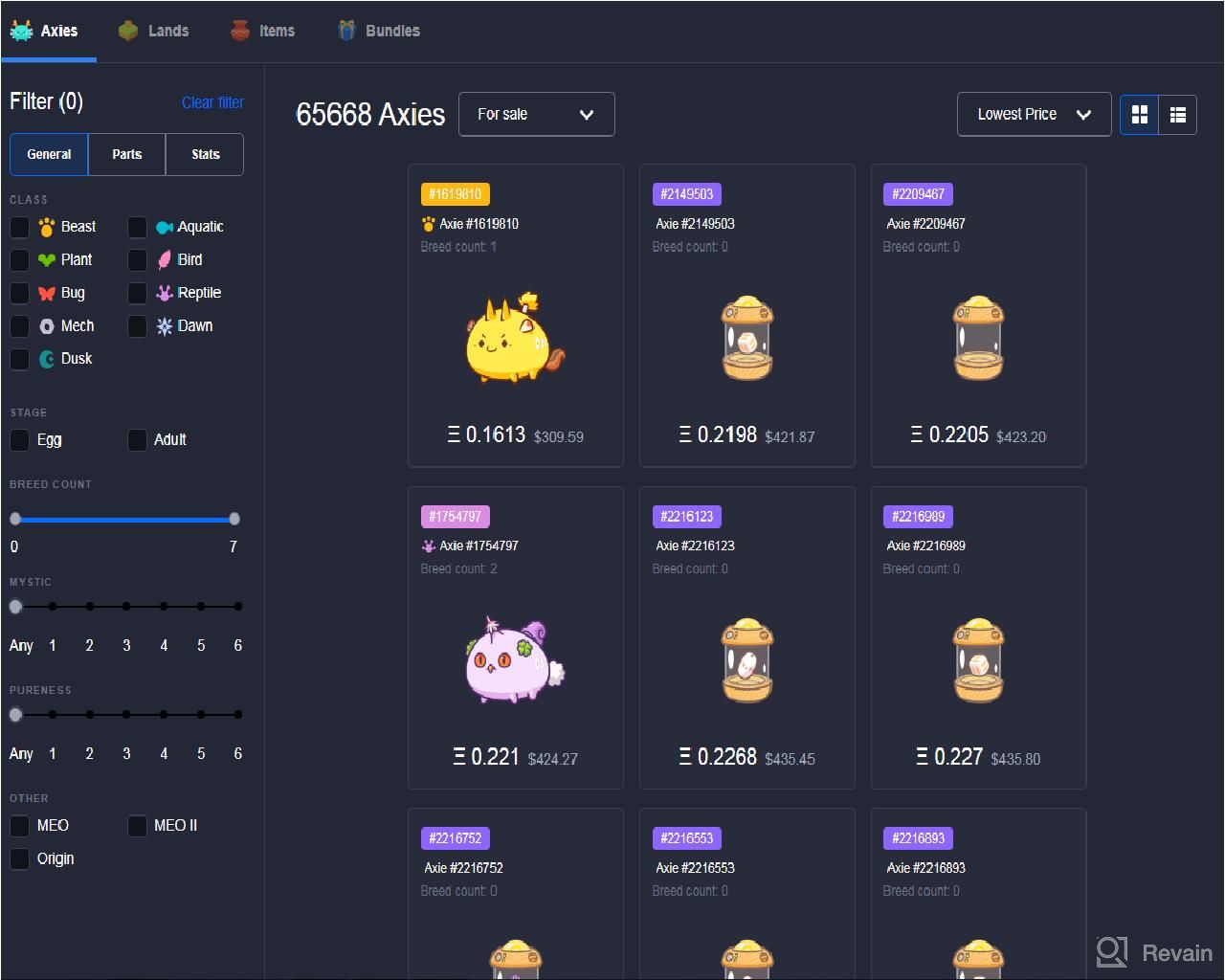Open the For sale dropdown
The height and width of the screenshot is (980, 1225).
pyautogui.click(x=536, y=114)
